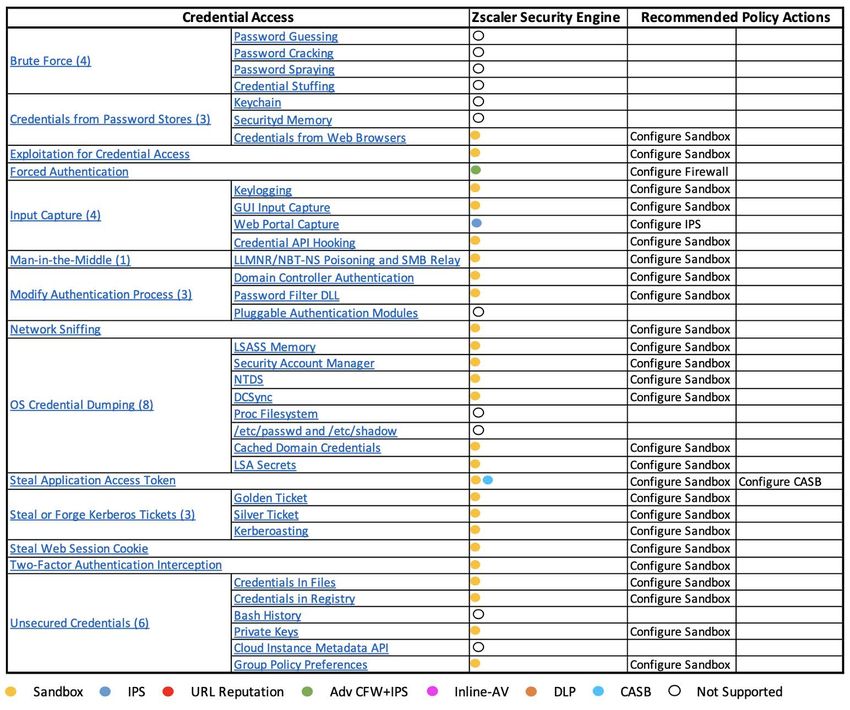Open the Forced Authentication link
This screenshot has height=710, width=850.
point(69,172)
